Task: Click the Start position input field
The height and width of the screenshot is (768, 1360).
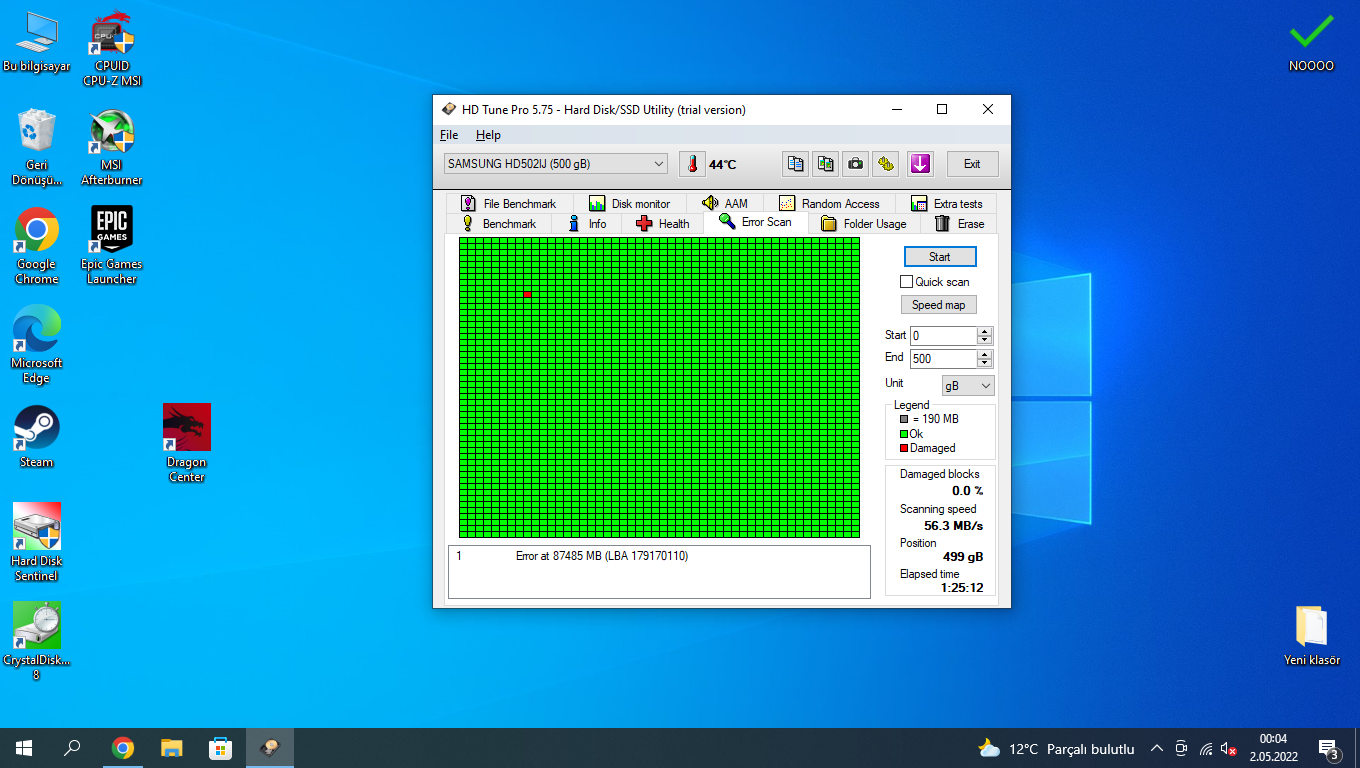Action: [943, 336]
